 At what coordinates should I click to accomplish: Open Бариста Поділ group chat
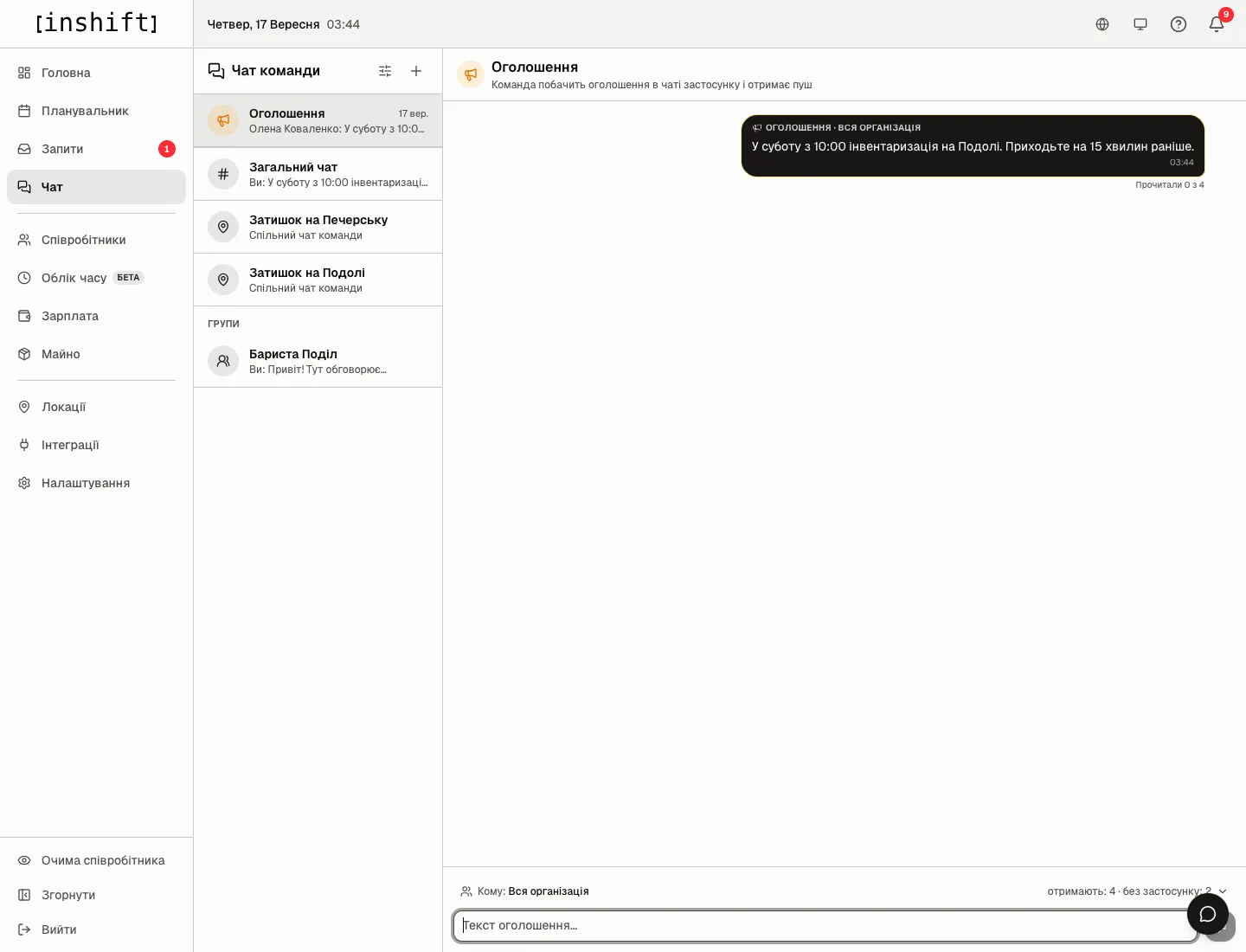point(318,361)
